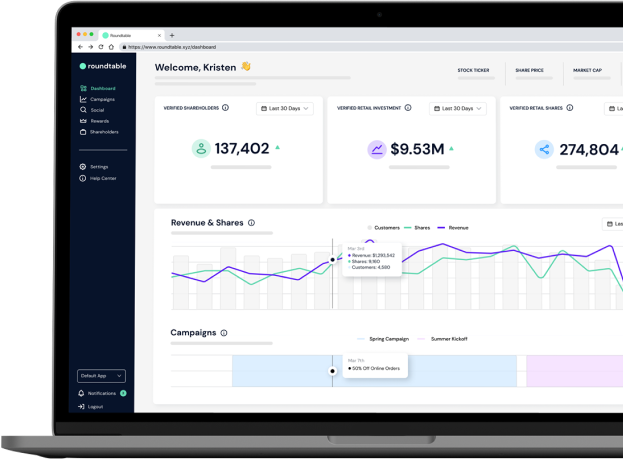Screen dimensions: 623x459
Task: Click the purple investment trend icon
Action: click(377, 149)
